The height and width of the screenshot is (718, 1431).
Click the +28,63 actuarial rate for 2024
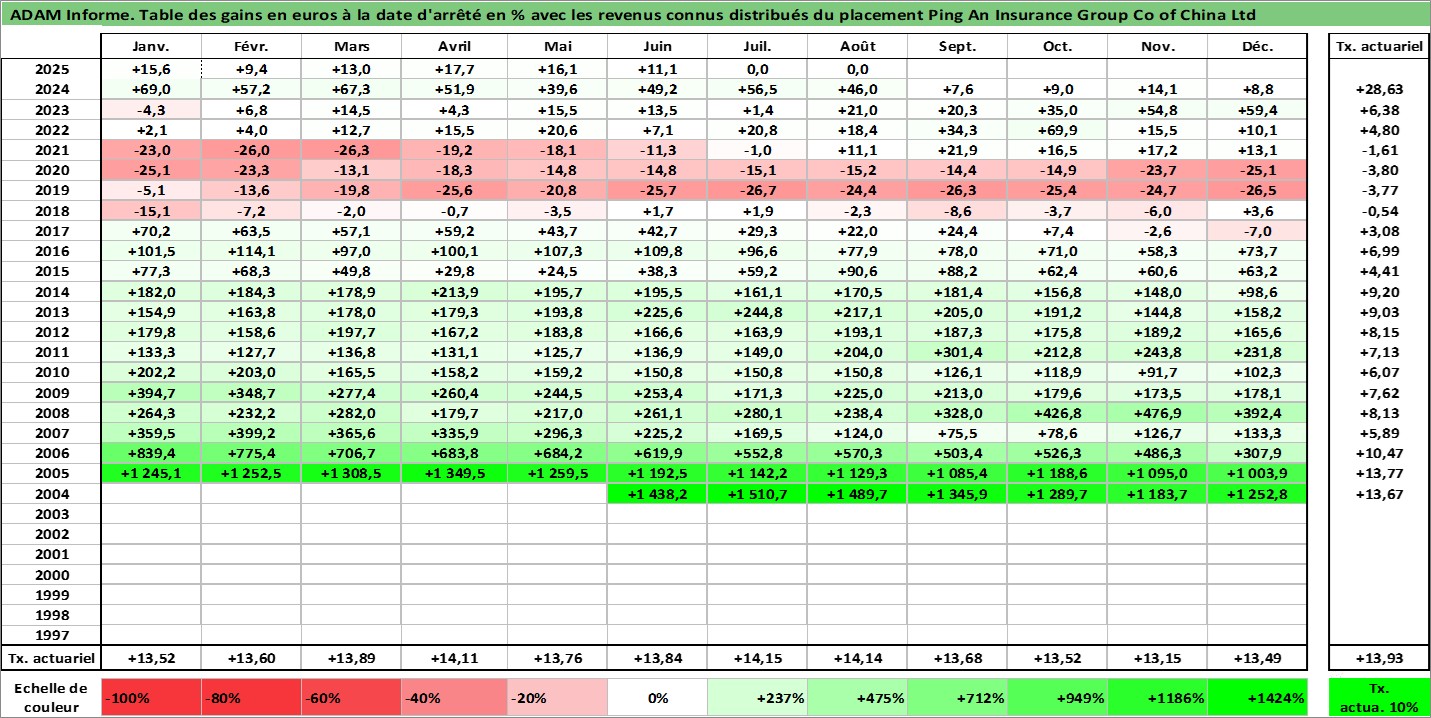click(x=1378, y=90)
